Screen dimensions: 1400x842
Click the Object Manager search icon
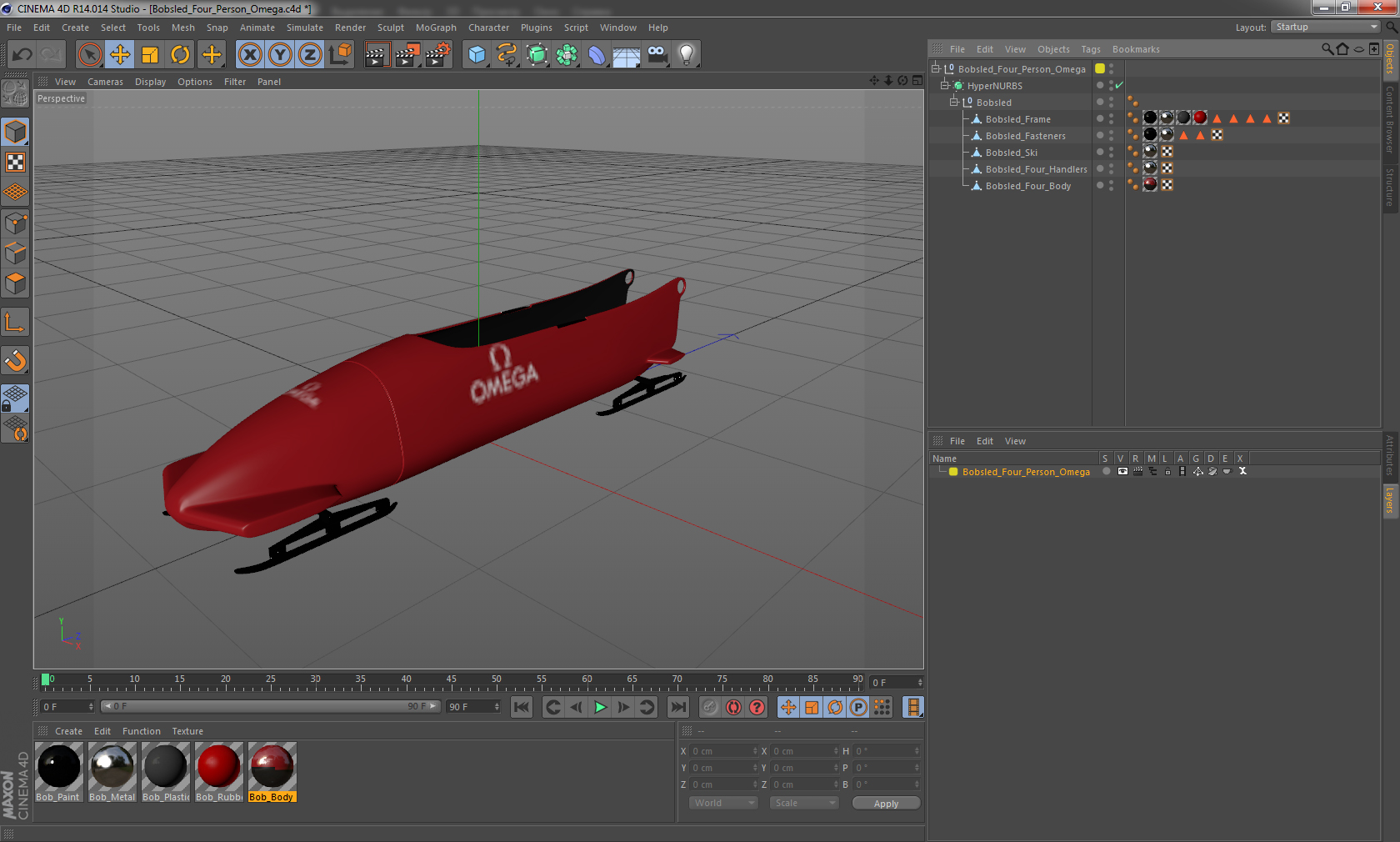[1327, 49]
